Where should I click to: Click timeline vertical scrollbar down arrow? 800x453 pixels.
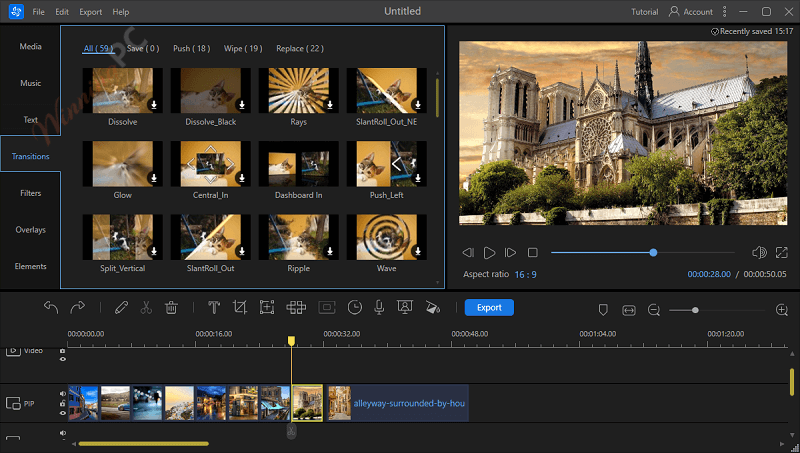(792, 435)
